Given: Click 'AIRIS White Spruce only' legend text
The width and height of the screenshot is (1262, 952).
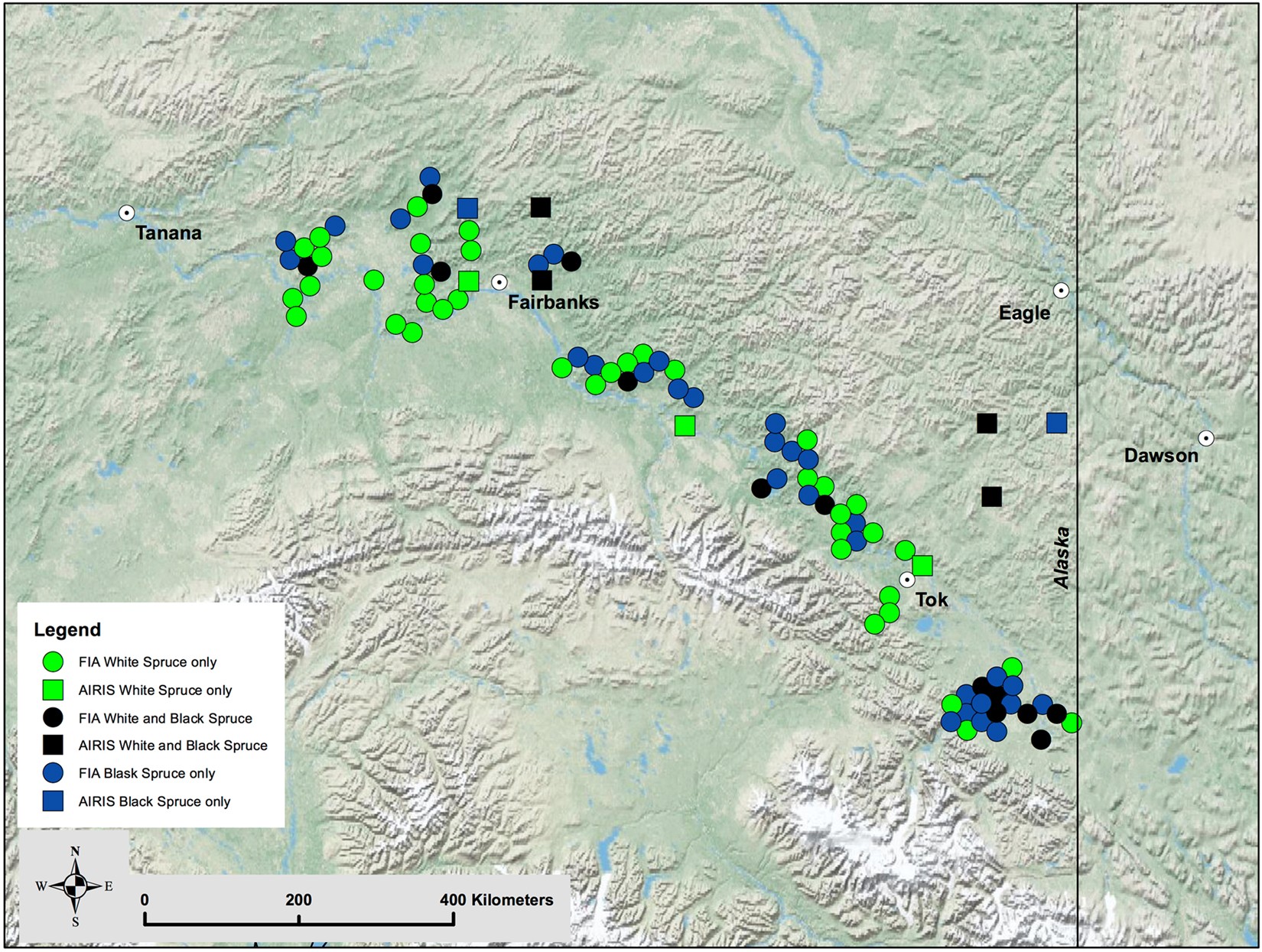Looking at the screenshot, I should pos(155,690).
